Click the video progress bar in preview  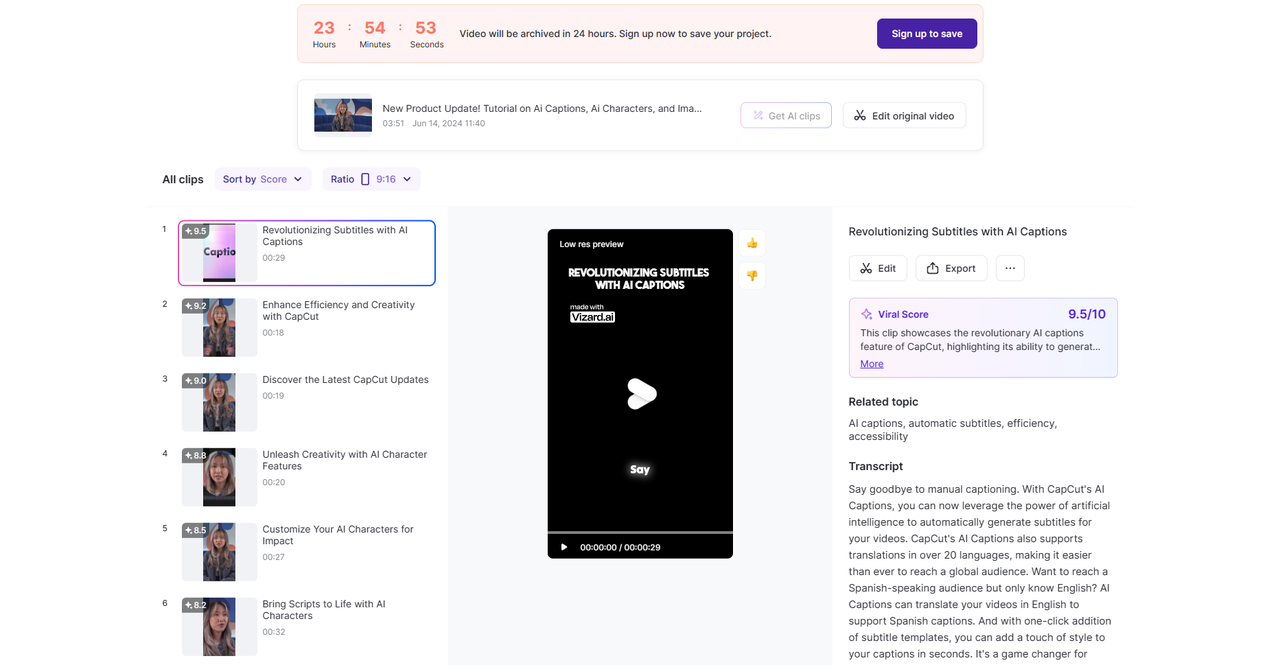point(640,532)
